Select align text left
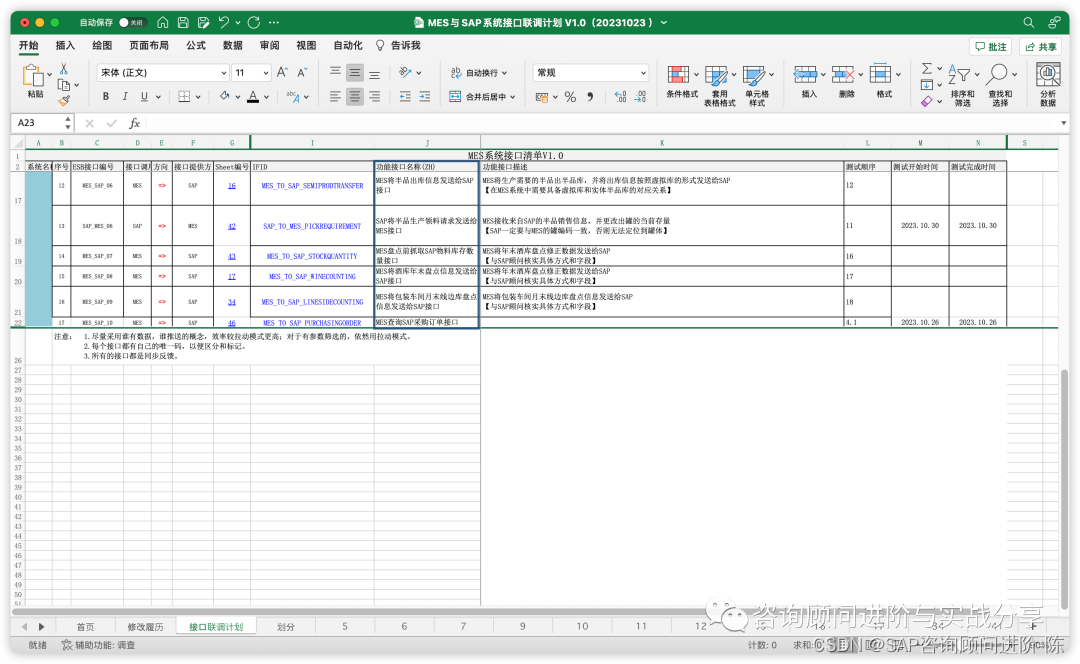The image size is (1080, 664). pos(335,96)
